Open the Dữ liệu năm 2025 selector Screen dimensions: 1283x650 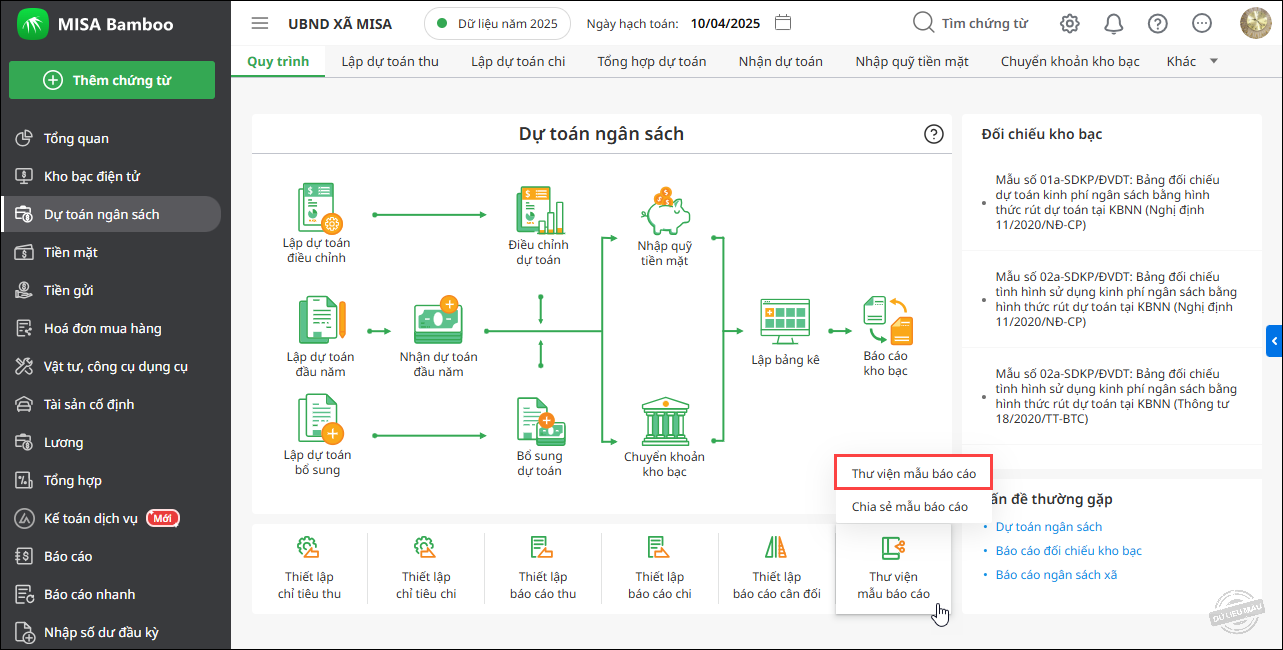pyautogui.click(x=498, y=23)
